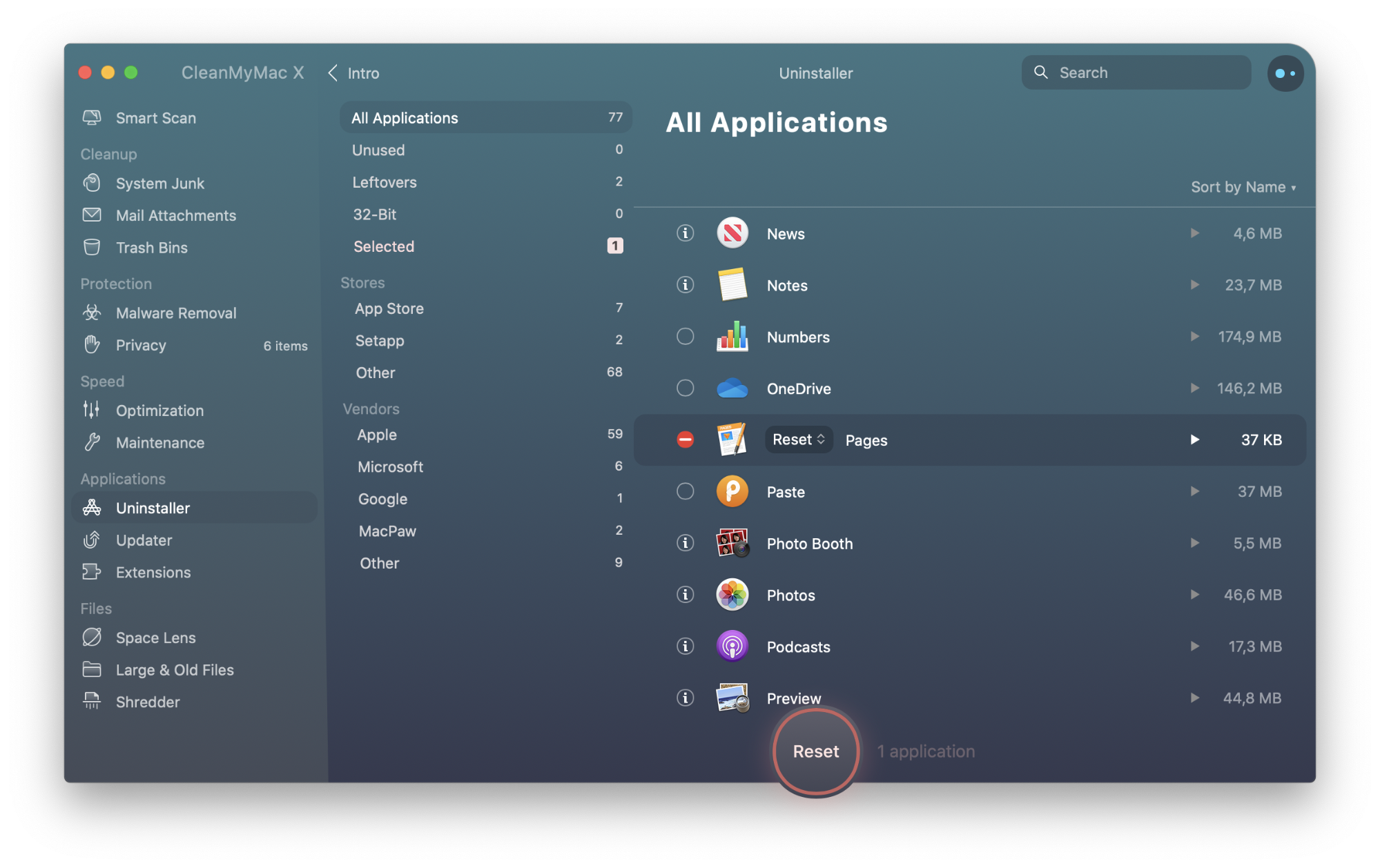Select the Numbers application checkbox
The width and height of the screenshot is (1380, 868).
coord(685,337)
